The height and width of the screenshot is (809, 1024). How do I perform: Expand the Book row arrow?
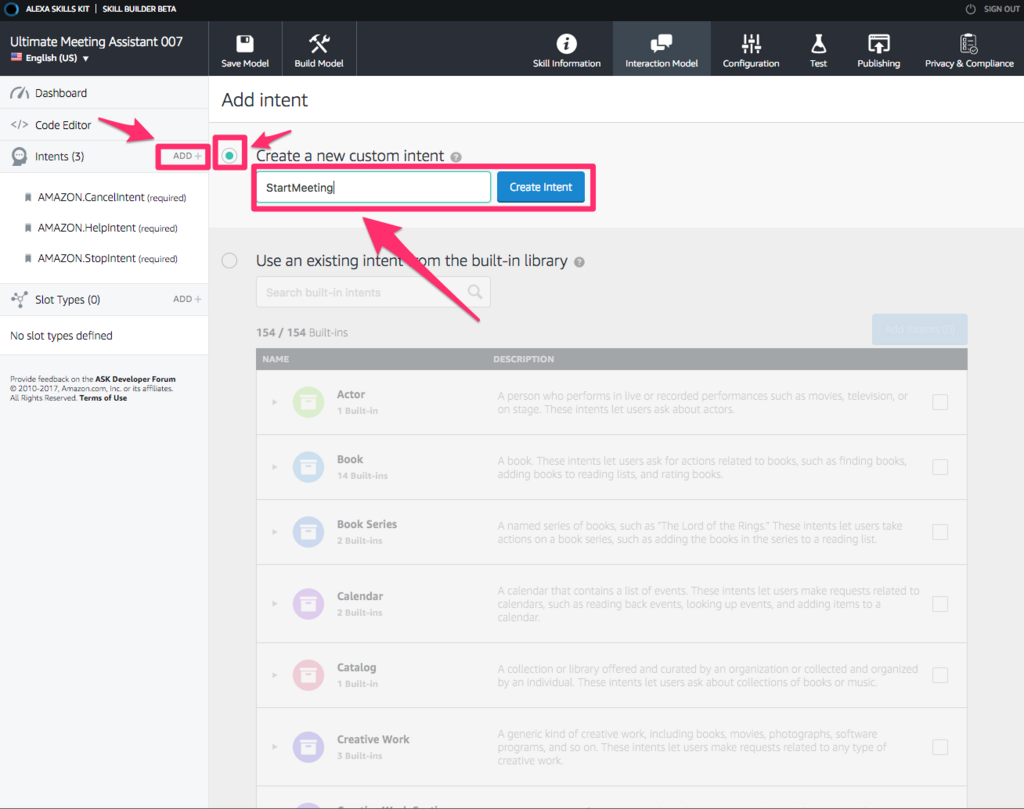pos(274,467)
